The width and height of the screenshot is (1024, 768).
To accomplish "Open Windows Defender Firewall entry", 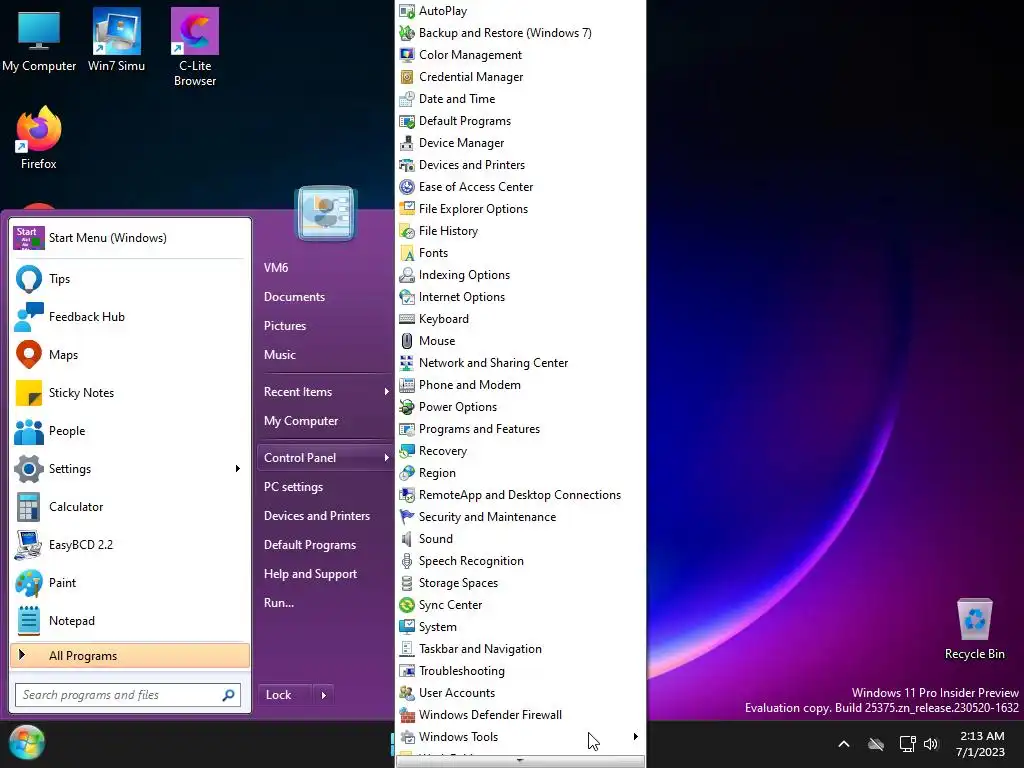I will tap(520, 715).
